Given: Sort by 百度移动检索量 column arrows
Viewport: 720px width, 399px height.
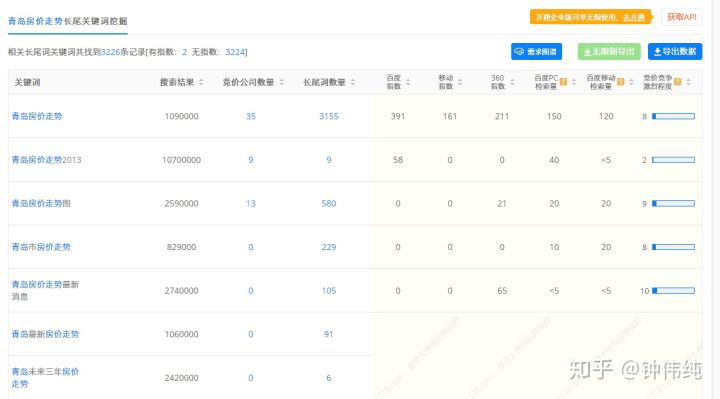Looking at the screenshot, I should [x=631, y=82].
